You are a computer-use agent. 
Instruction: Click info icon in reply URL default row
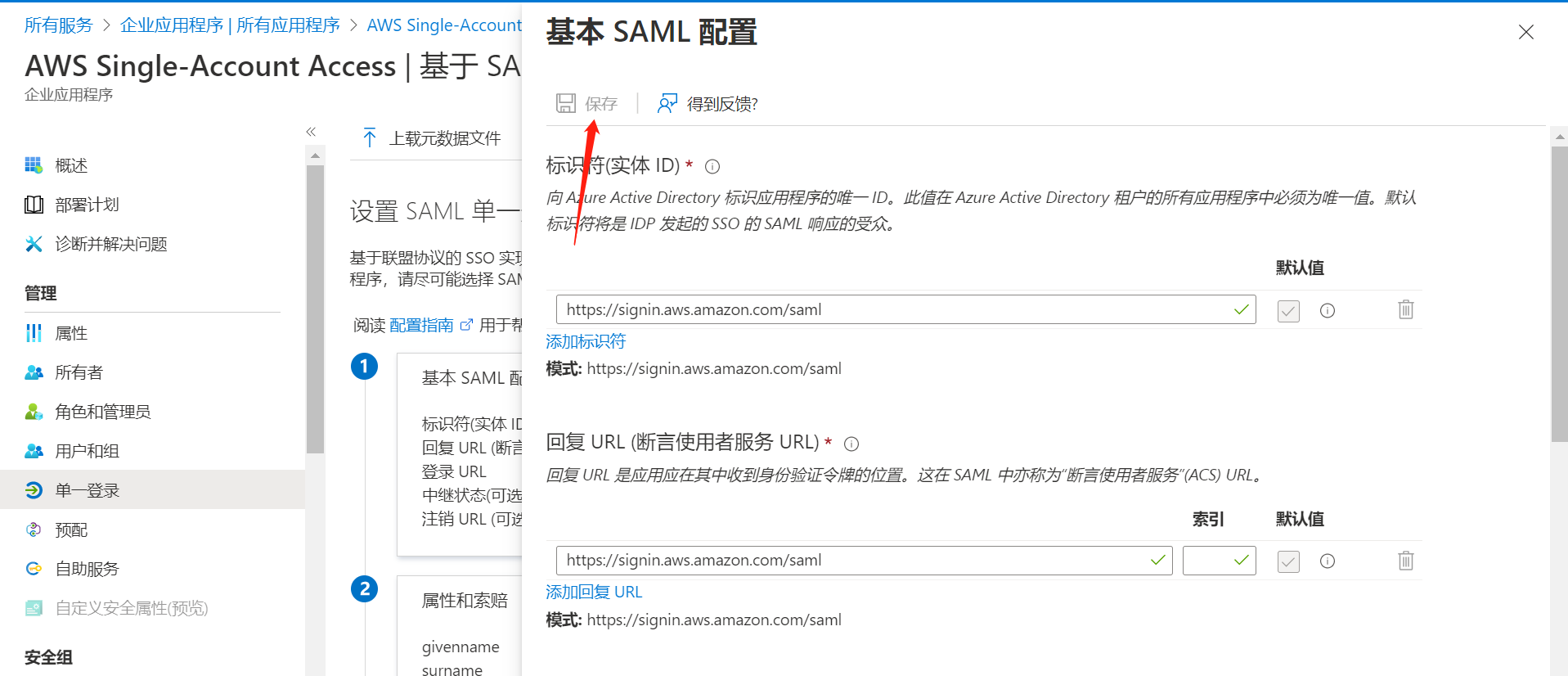(x=1328, y=561)
